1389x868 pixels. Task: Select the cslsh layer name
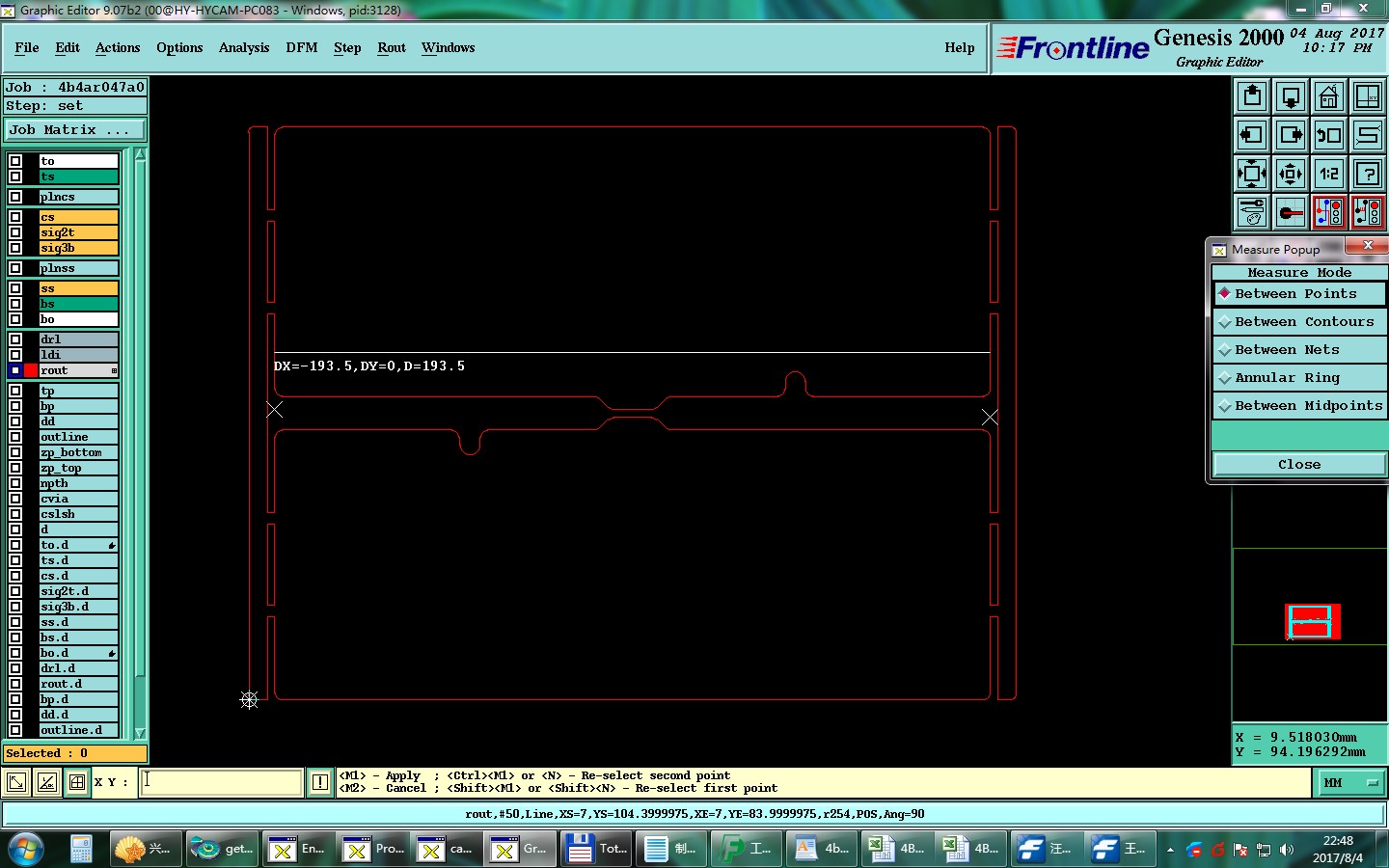pos(78,514)
